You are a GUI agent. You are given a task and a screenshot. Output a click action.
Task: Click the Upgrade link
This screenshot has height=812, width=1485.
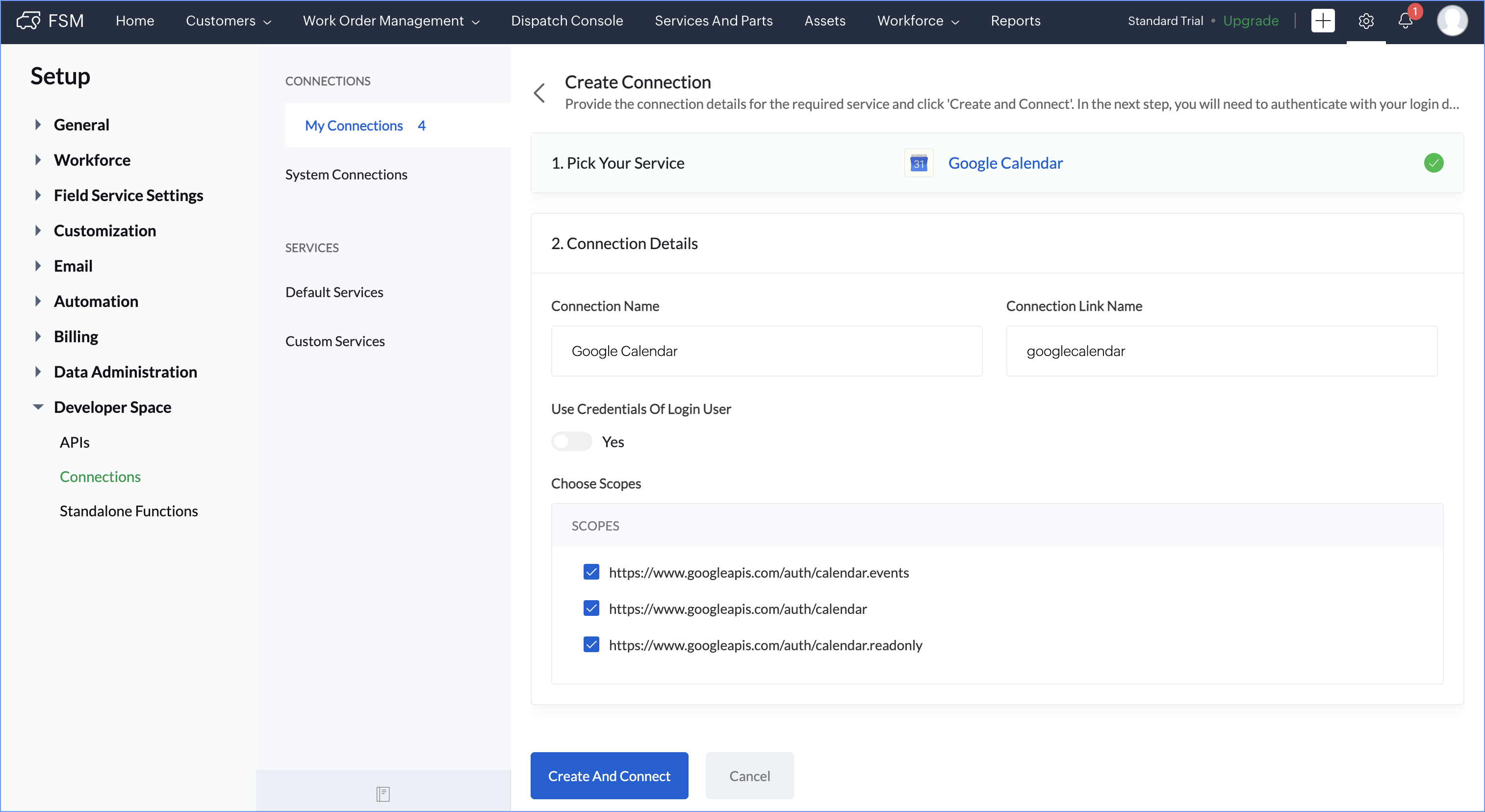point(1251,21)
